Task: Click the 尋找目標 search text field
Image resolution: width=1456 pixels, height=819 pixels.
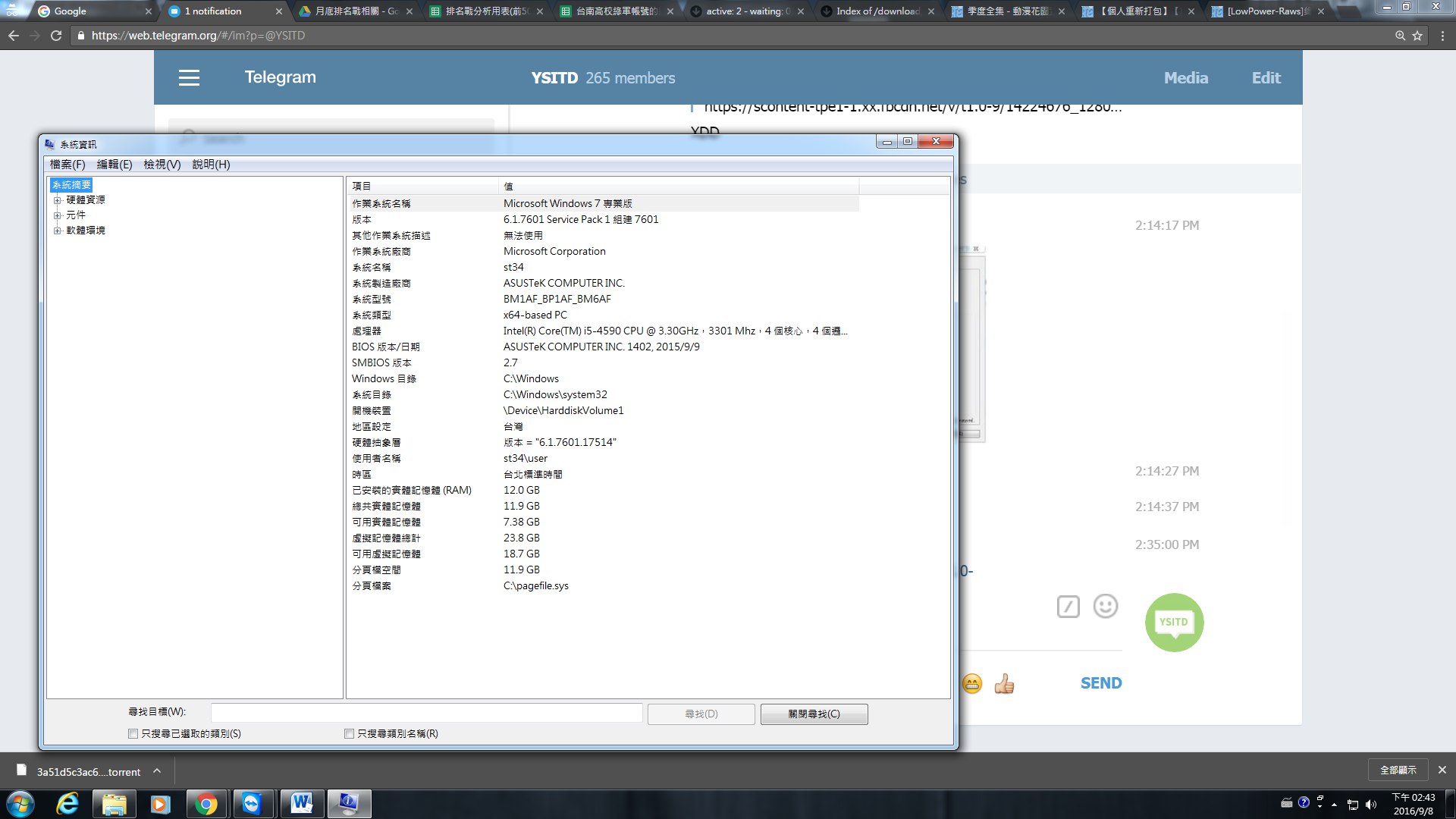Action: (x=426, y=713)
